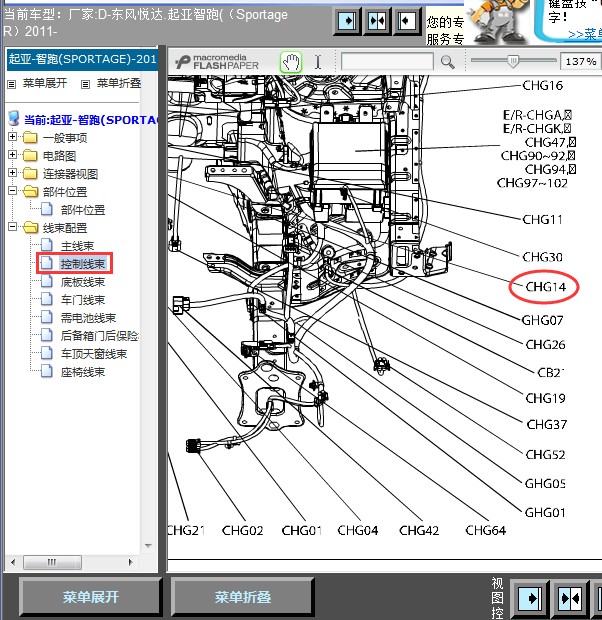Click the bottom center-split view control button
This screenshot has height=620, width=602.
click(x=570, y=598)
